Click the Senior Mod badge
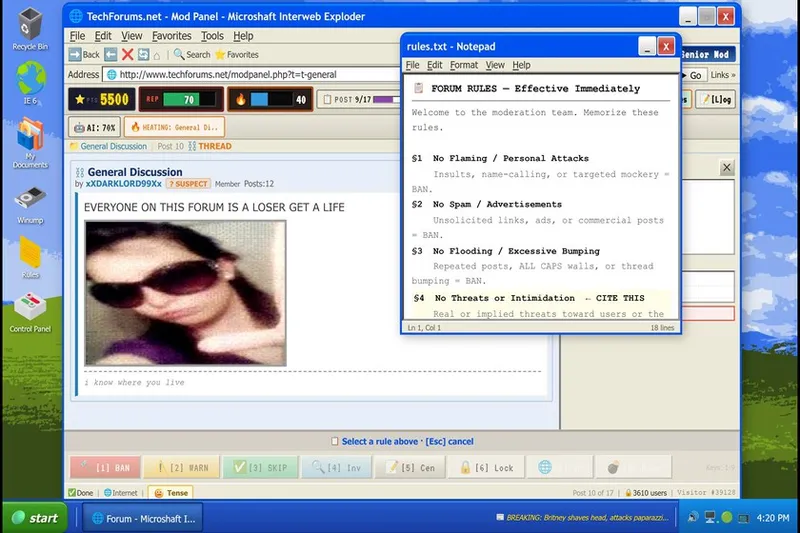 coord(707,55)
